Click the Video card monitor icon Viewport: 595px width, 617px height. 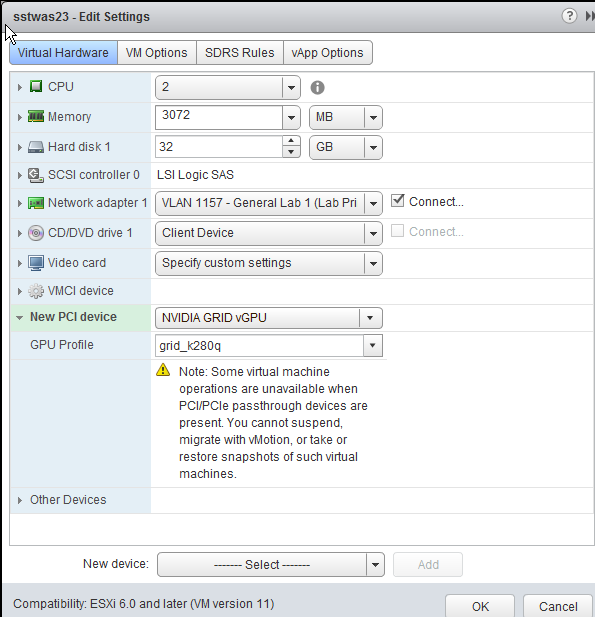point(36,263)
